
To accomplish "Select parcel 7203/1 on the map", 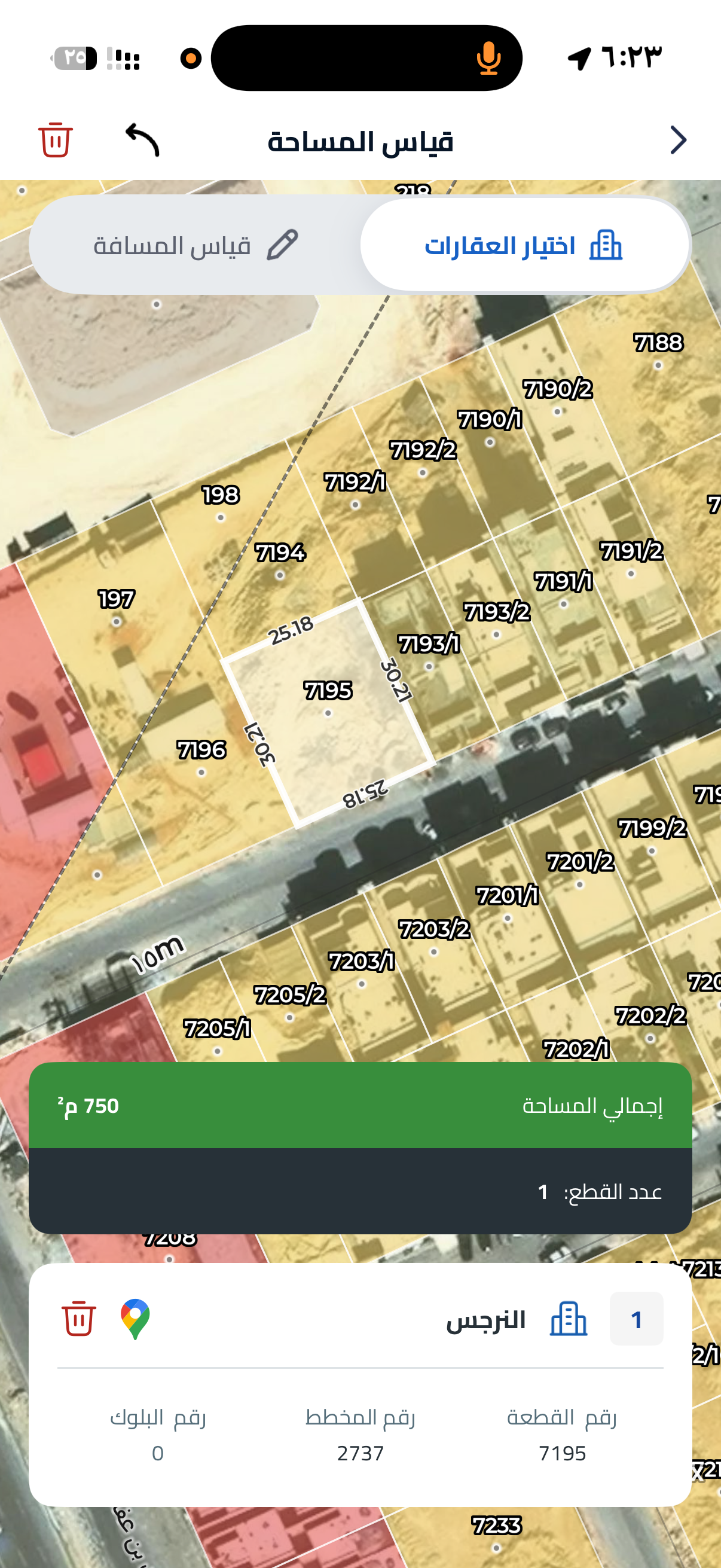I will [362, 962].
